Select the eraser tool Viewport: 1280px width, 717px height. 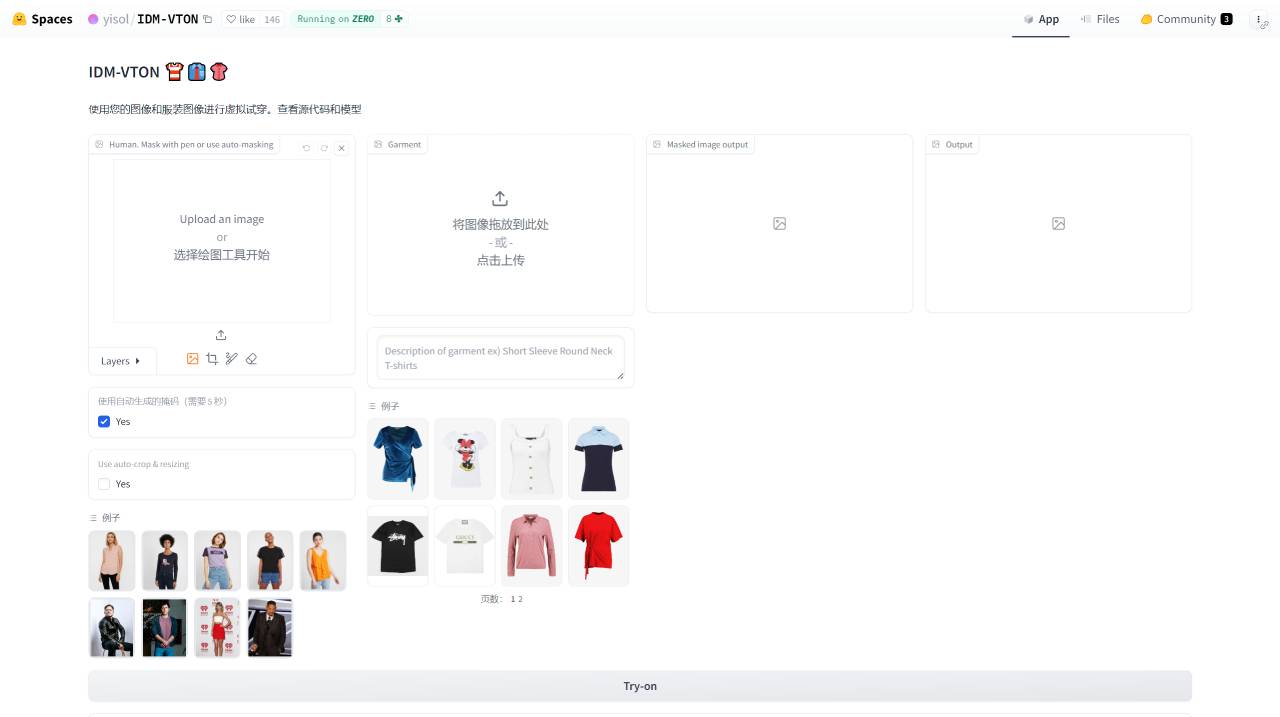click(251, 359)
